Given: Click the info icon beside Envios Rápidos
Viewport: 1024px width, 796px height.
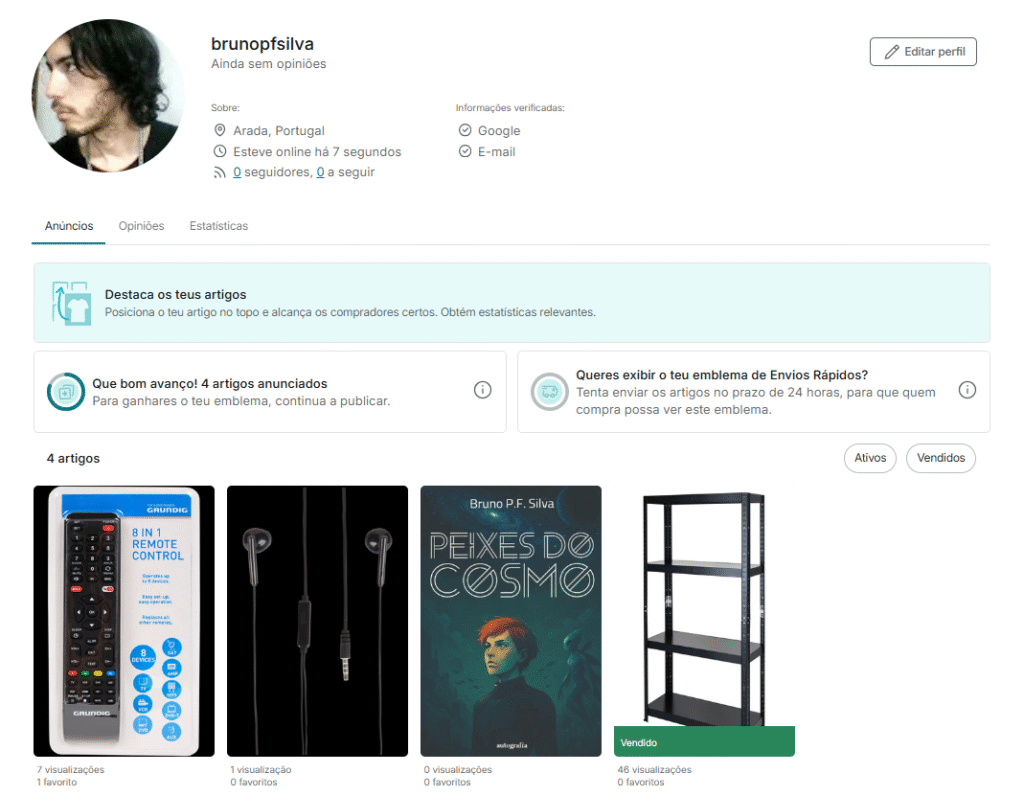Looking at the screenshot, I should coord(967,390).
